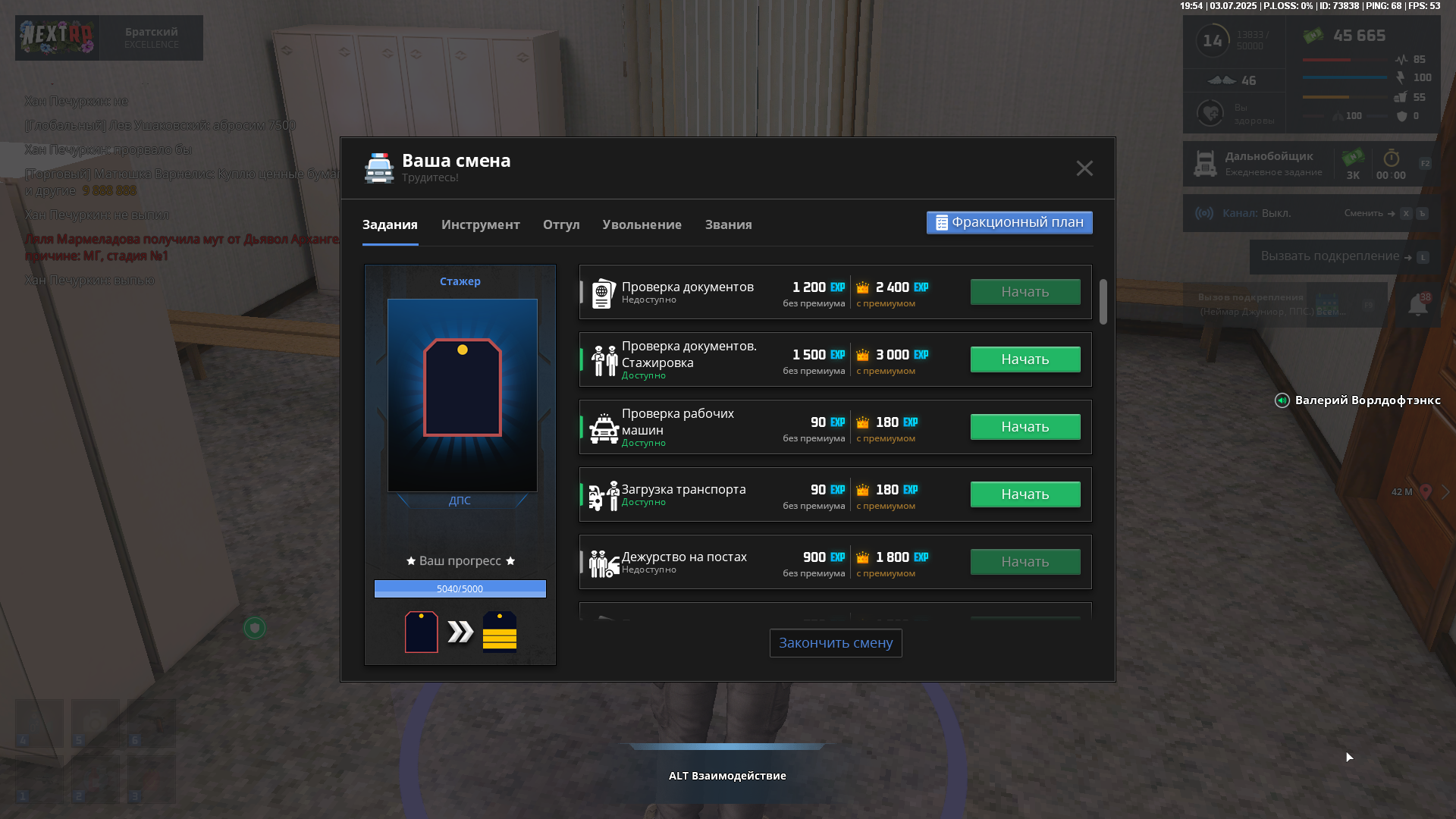Click the red map marker near 42 M
Image resolution: width=1456 pixels, height=819 pixels.
pyautogui.click(x=1426, y=491)
